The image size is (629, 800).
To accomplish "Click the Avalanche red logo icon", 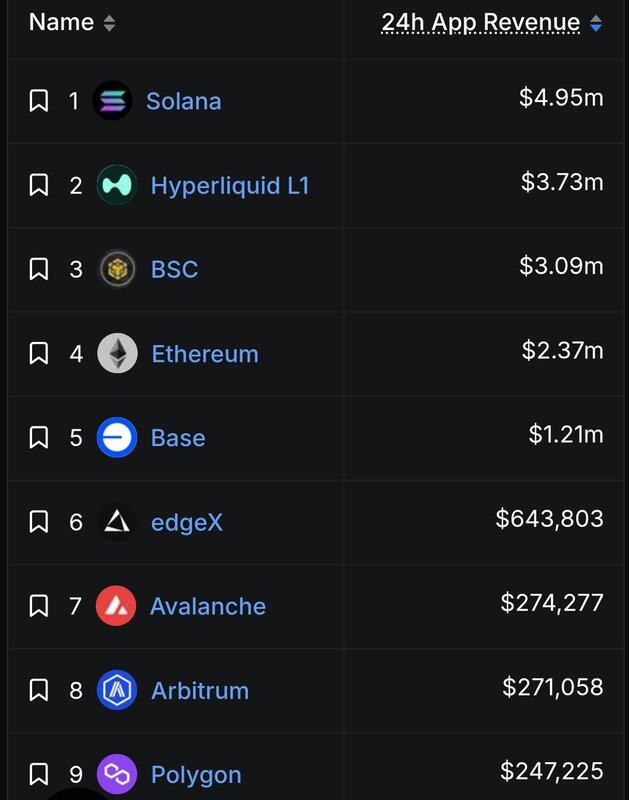I will 116,606.
